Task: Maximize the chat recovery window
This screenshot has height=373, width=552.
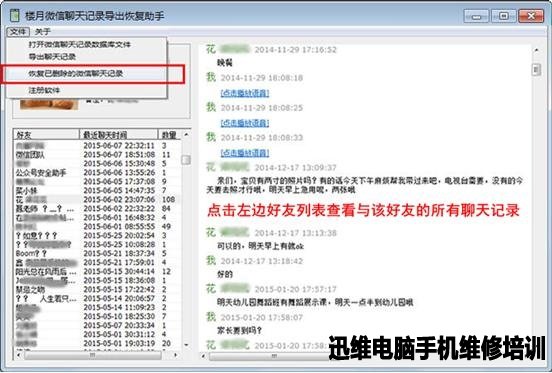Action: click(503, 16)
